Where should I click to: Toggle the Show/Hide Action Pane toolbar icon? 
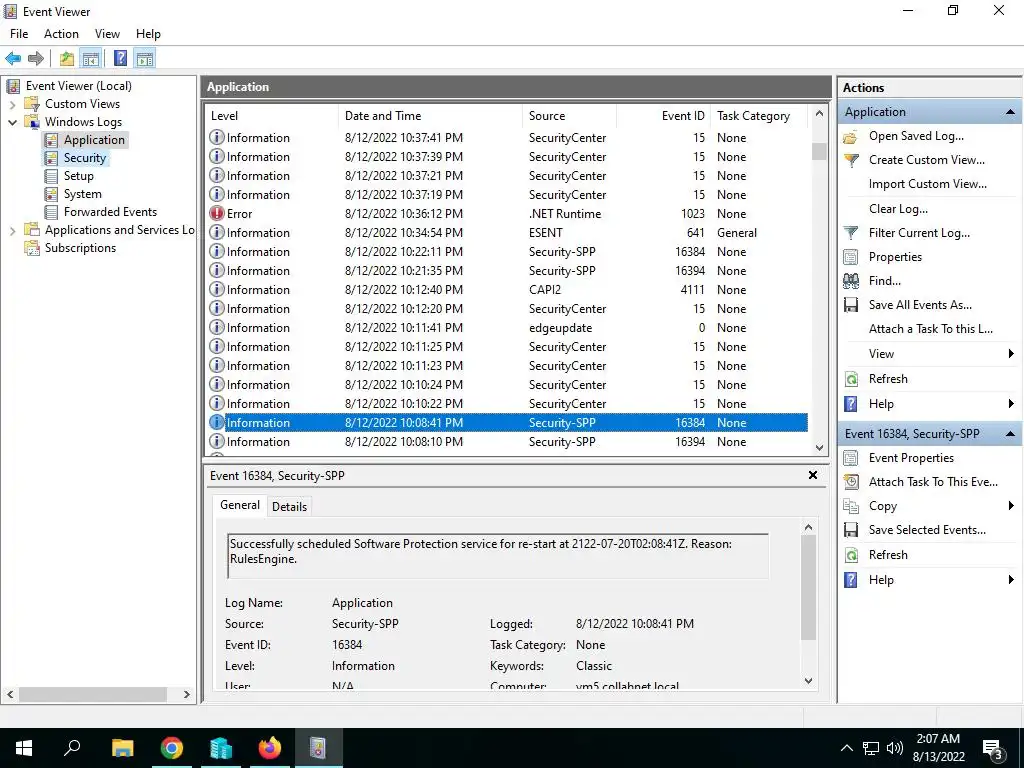pos(145,59)
